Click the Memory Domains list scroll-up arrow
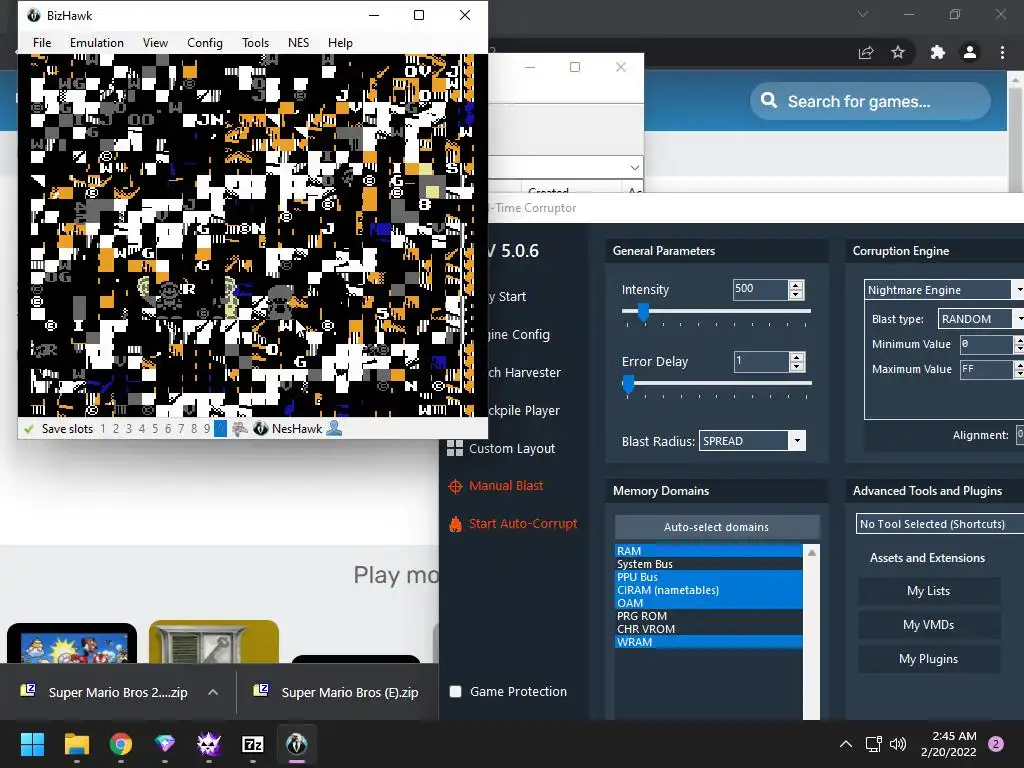 812,552
